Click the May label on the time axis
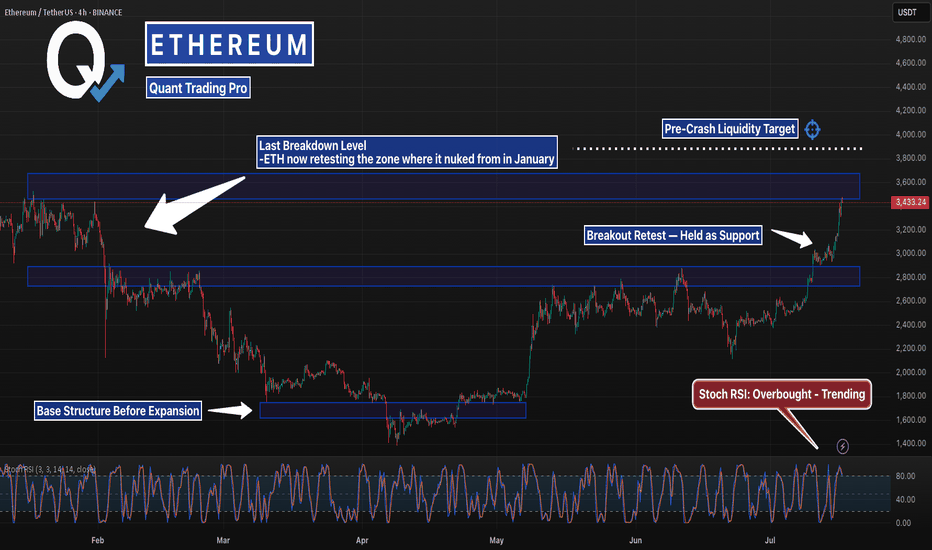Viewport: 932px width, 550px height. 496,540
